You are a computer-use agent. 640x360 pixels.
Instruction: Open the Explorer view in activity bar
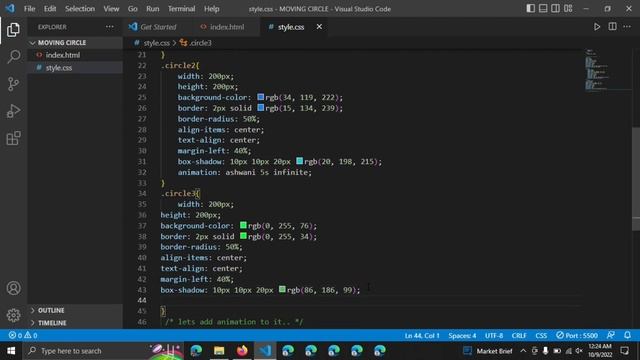13,30
